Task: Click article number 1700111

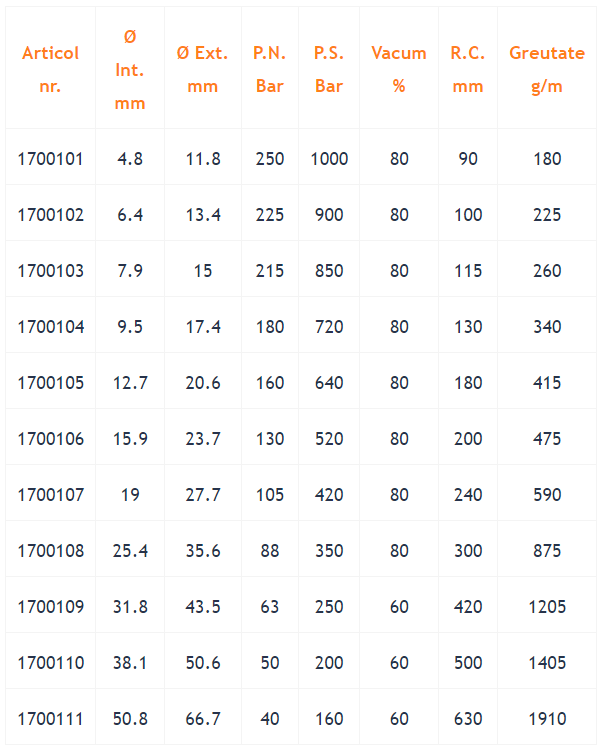Action: coord(50,719)
